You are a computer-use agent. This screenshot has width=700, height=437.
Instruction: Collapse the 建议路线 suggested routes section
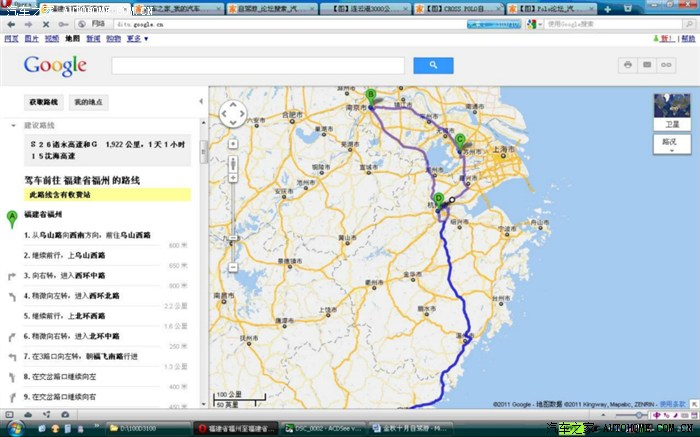pyautogui.click(x=14, y=126)
